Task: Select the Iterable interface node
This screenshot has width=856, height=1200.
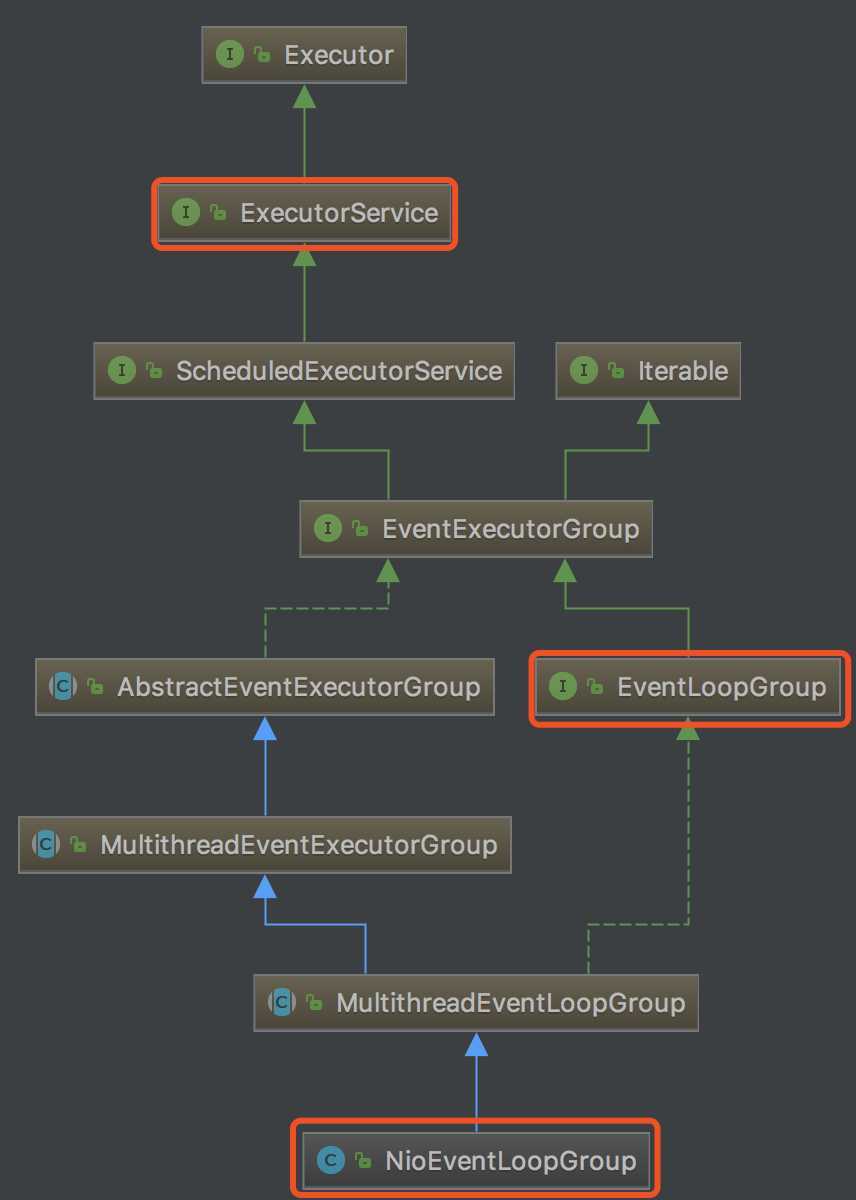Action: pyautogui.click(x=648, y=371)
